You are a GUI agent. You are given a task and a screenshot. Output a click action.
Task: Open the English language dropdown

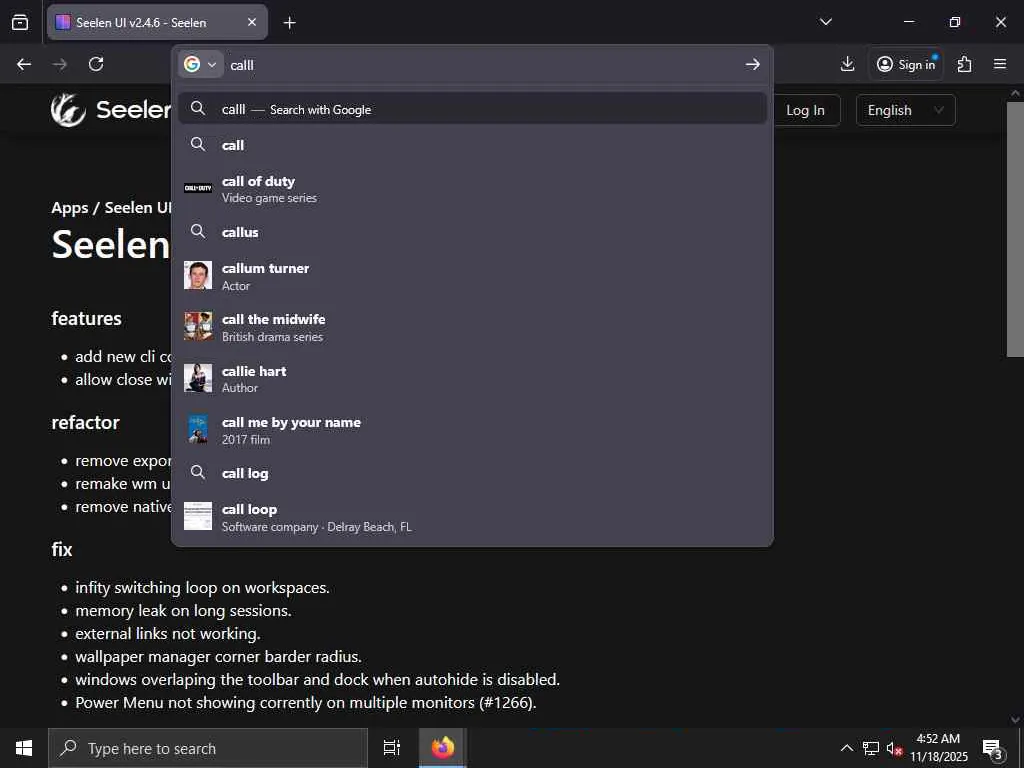(x=905, y=110)
